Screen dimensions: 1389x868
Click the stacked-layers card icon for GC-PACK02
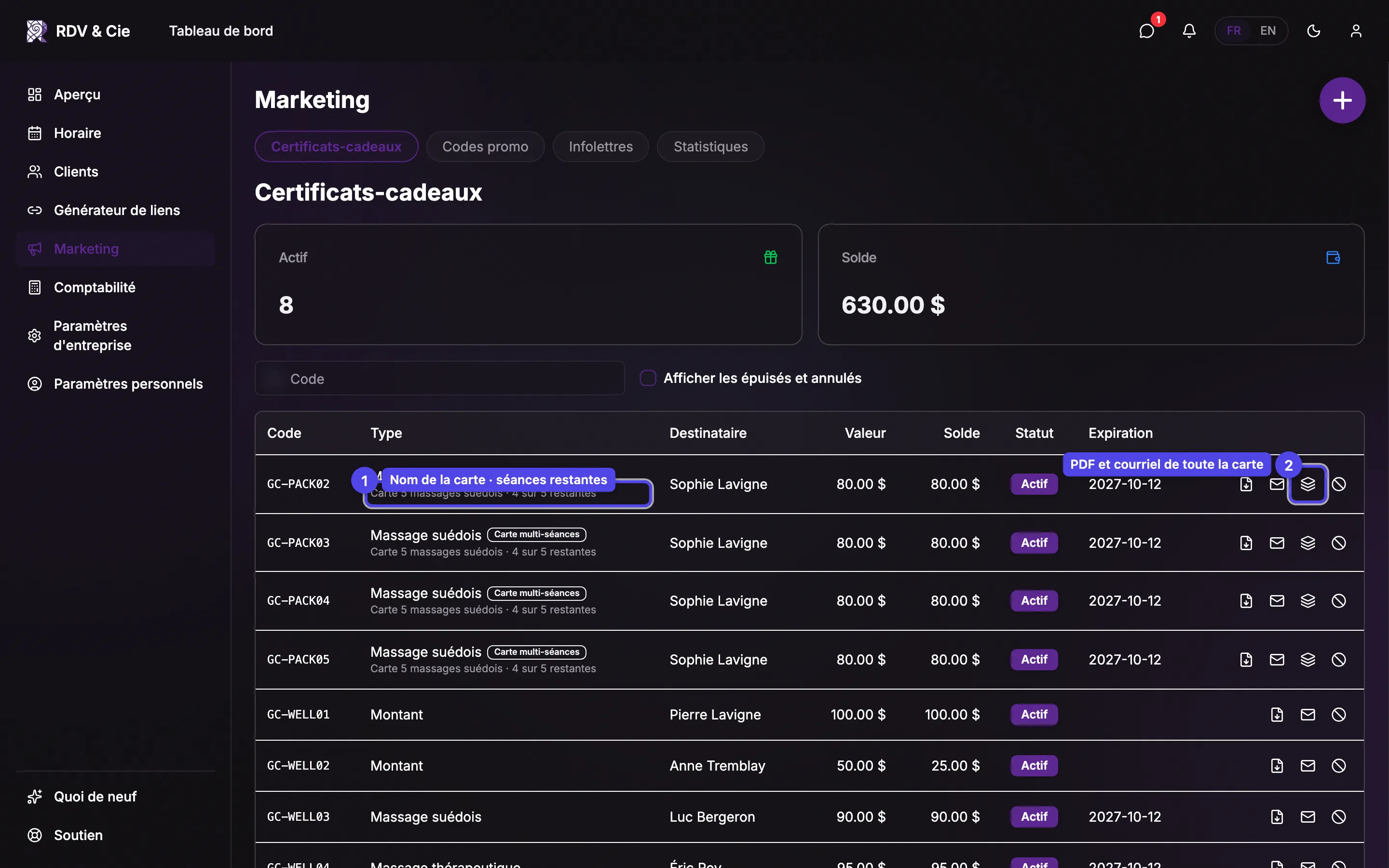[1307, 484]
